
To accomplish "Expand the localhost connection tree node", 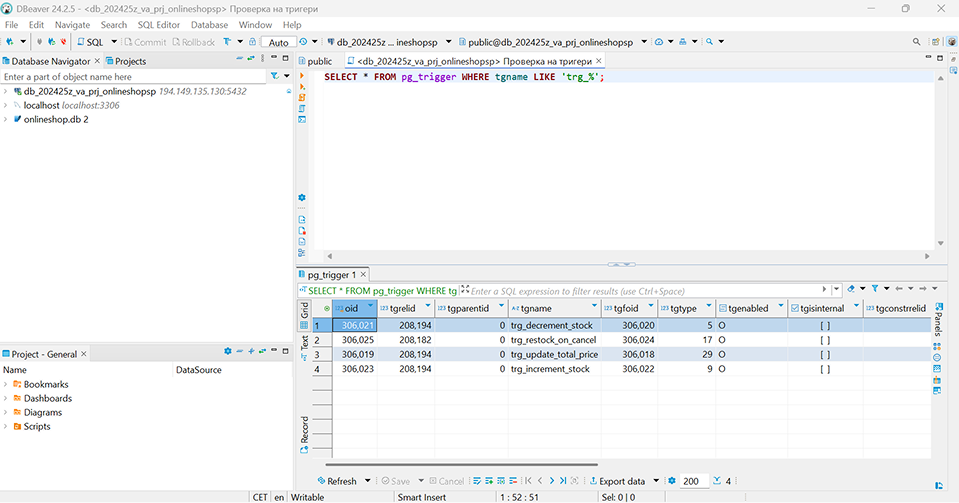I will click(6, 105).
